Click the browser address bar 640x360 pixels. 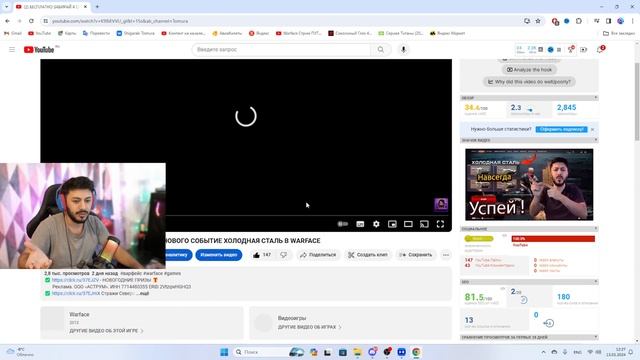tap(282, 21)
